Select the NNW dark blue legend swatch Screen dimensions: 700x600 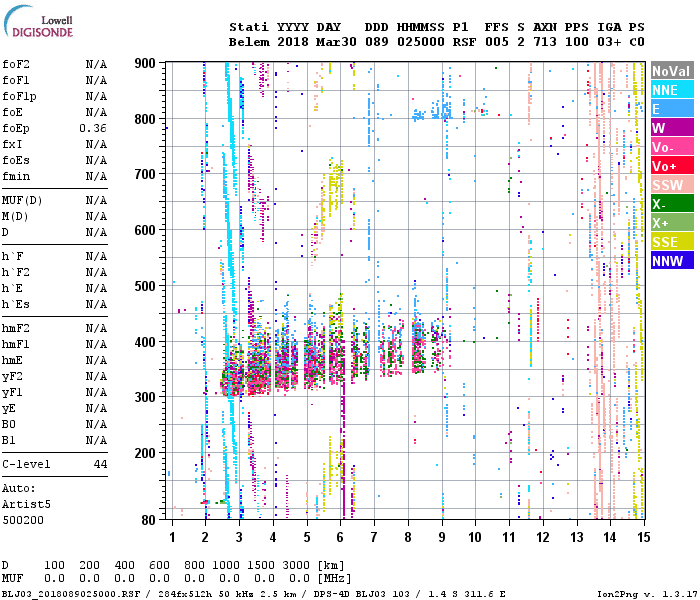(x=672, y=260)
